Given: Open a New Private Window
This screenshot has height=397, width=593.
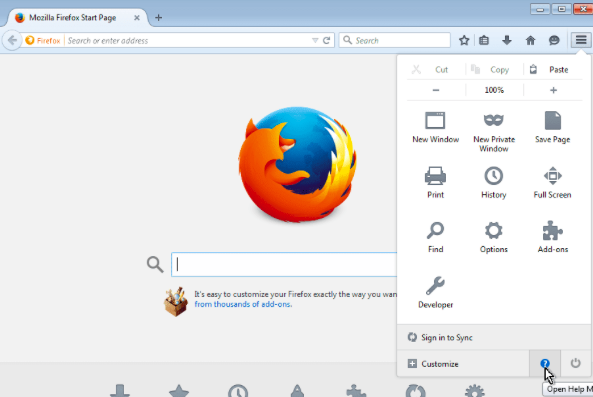Looking at the screenshot, I should [x=494, y=132].
